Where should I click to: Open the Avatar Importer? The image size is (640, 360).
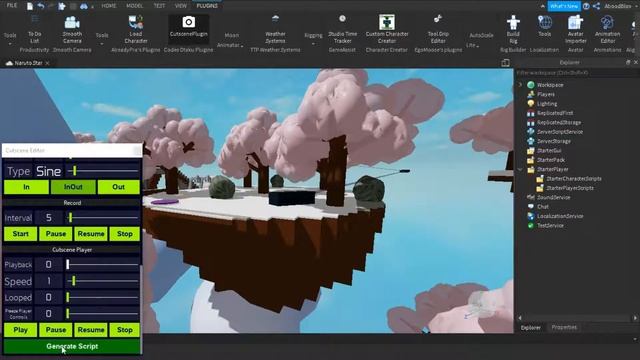576,30
